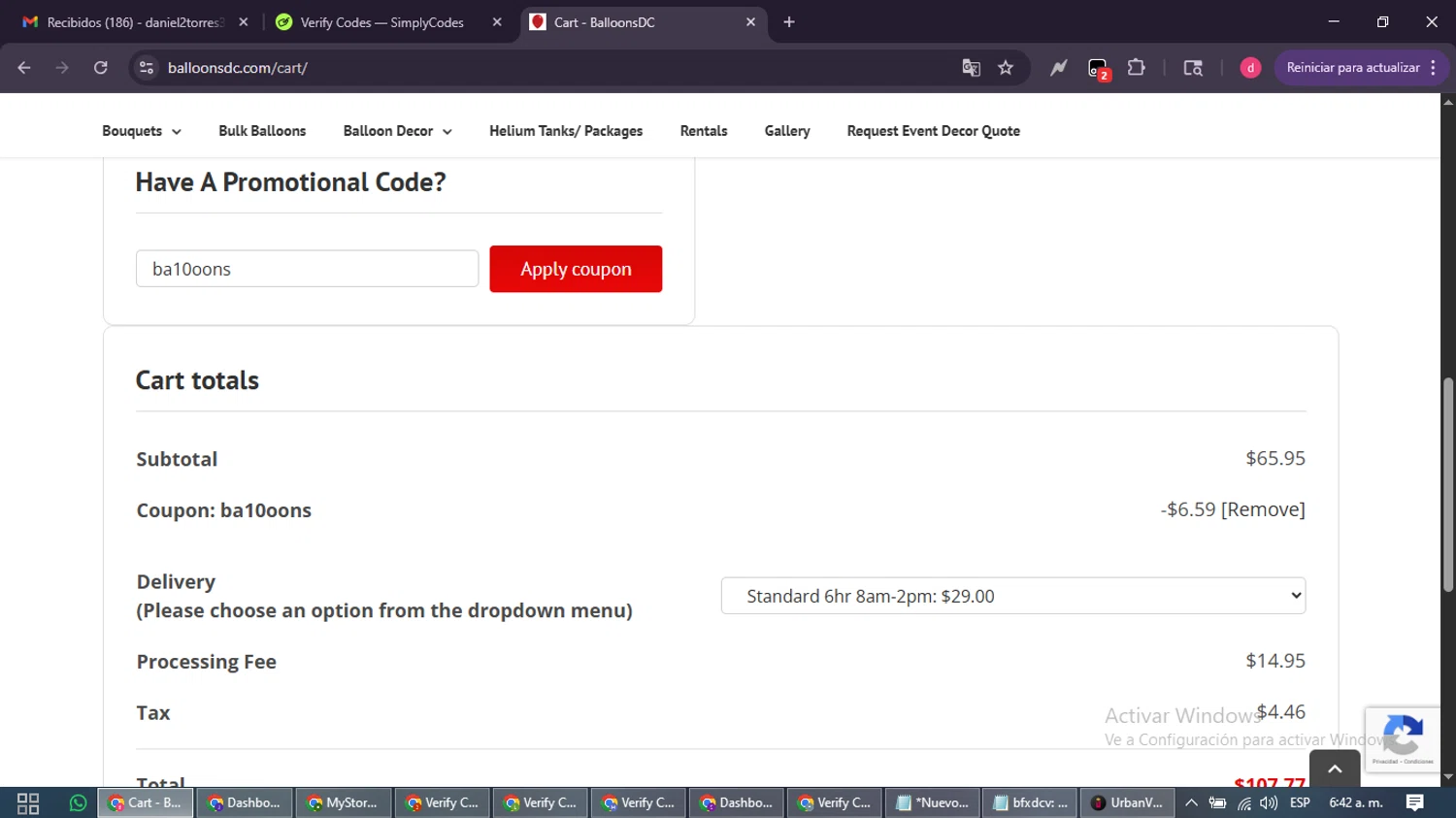1456x818 pixels.
Task: Open *Nuevo... Notepad taskbar window
Action: coord(932,803)
